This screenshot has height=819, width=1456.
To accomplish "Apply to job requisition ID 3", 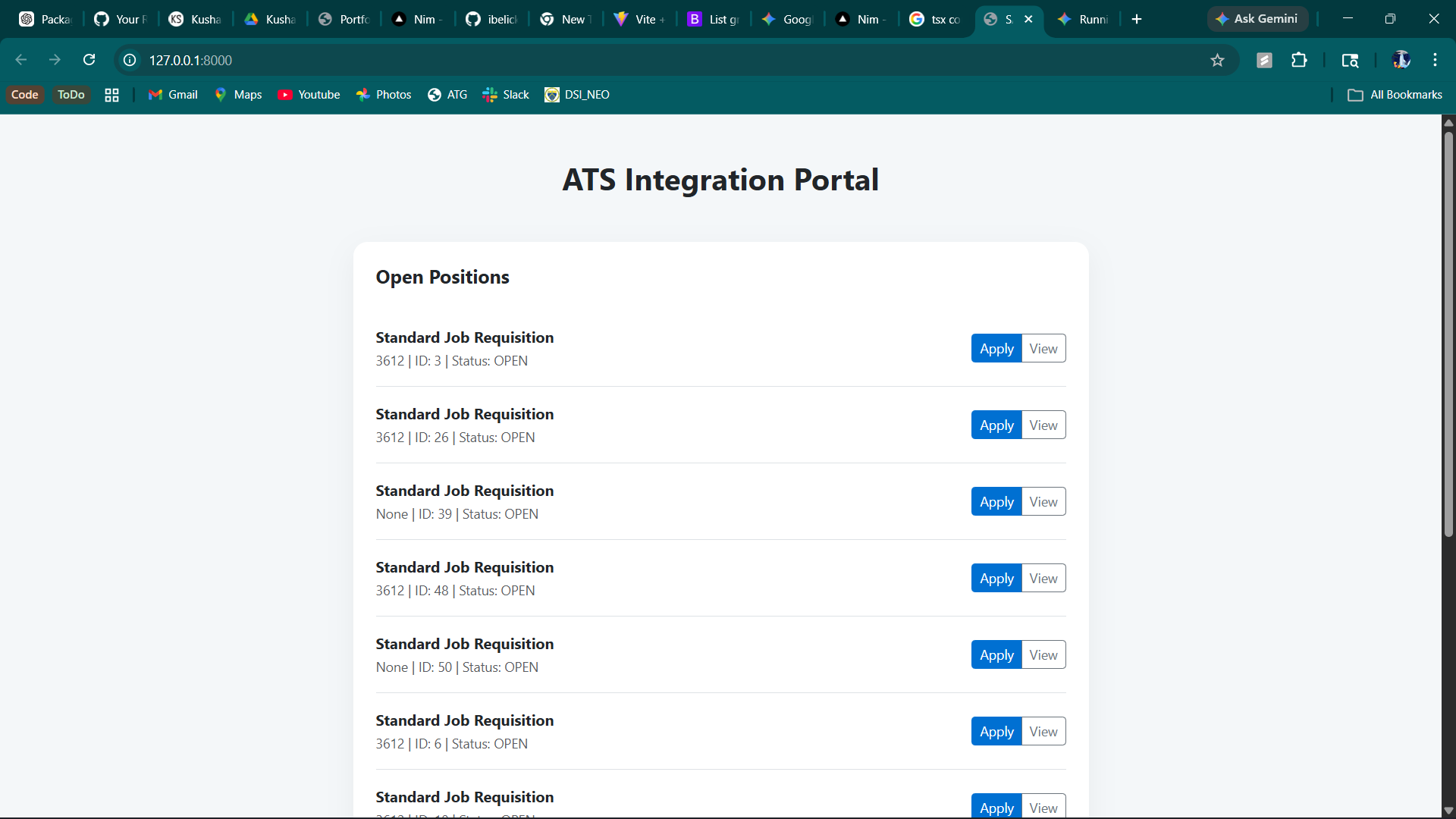I will coord(996,349).
